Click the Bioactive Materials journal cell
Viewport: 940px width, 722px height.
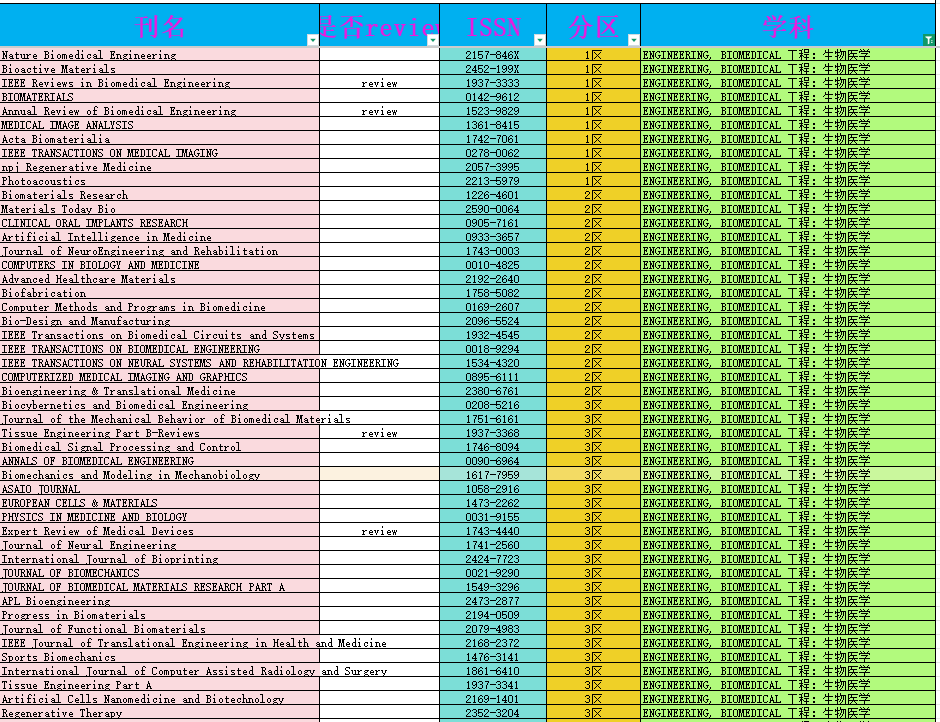coord(159,69)
